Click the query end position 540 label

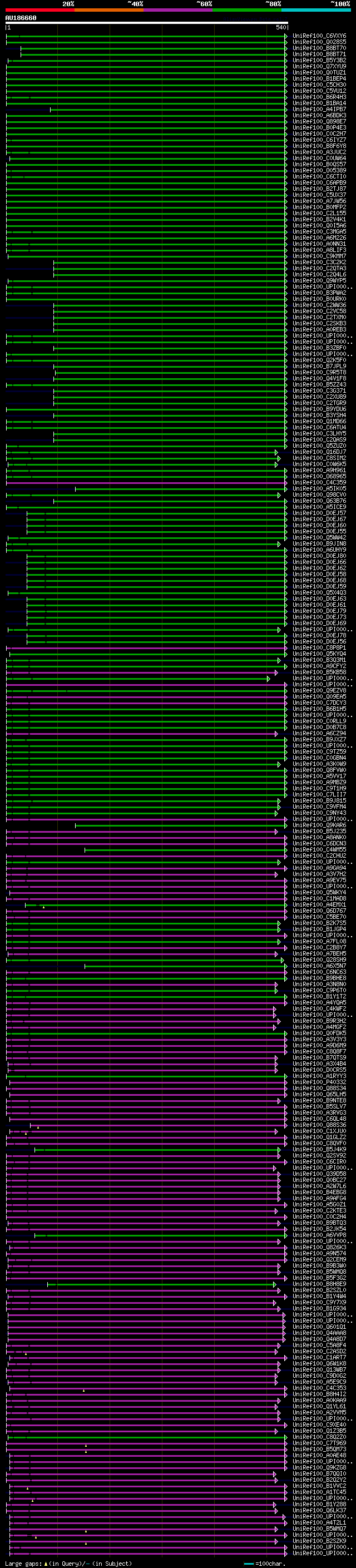click(281, 28)
